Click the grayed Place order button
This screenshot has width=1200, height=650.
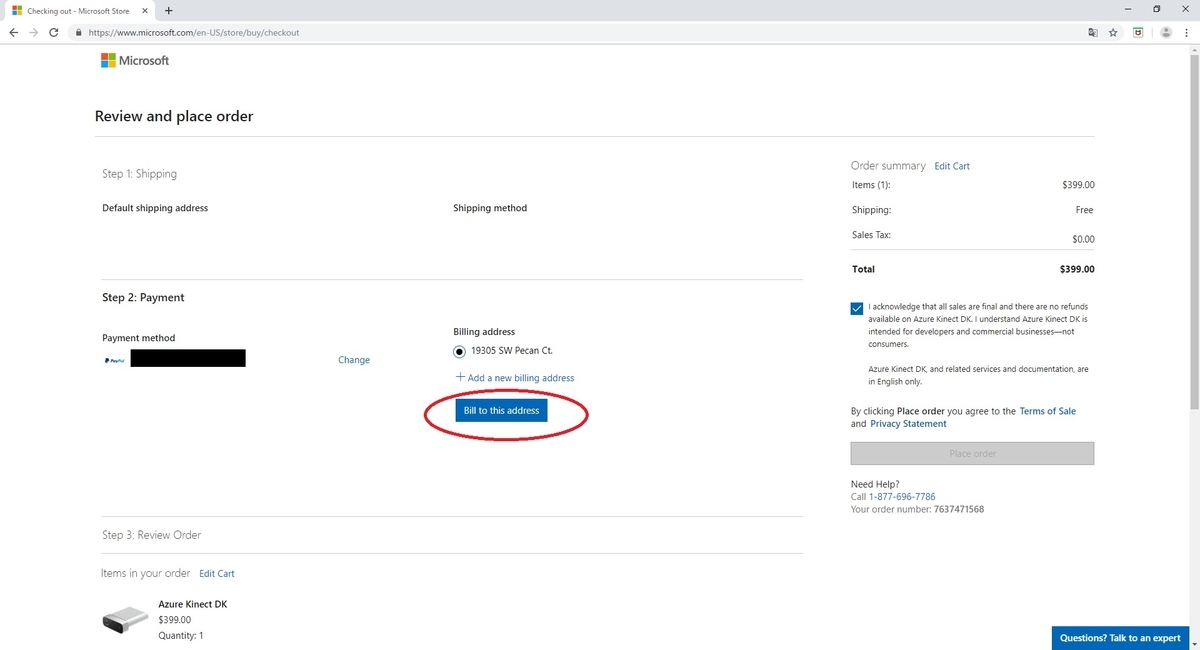tap(972, 454)
